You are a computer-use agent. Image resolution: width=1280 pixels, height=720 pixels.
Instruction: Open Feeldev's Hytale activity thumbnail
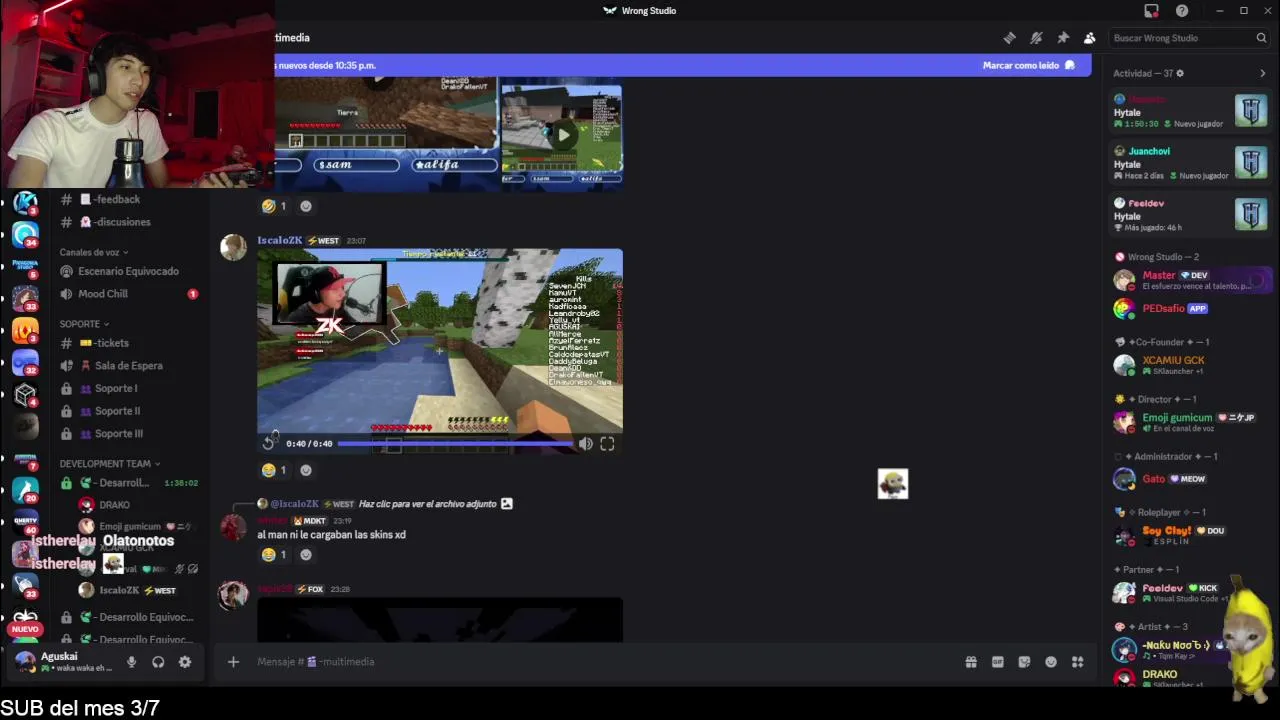pos(1251,214)
